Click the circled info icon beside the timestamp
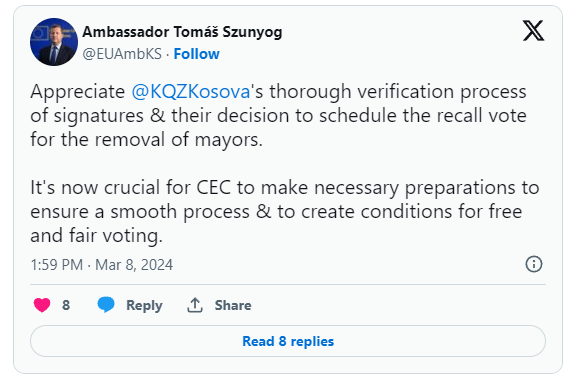This screenshot has width=566, height=374. click(x=534, y=264)
